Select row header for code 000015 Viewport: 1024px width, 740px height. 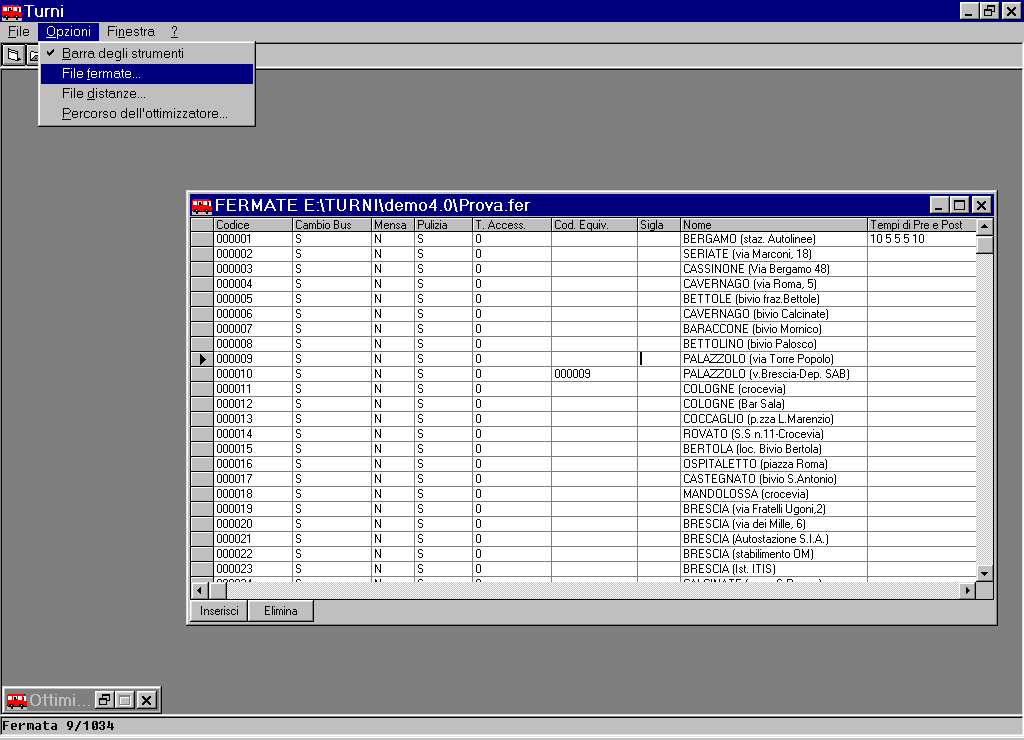[x=202, y=449]
